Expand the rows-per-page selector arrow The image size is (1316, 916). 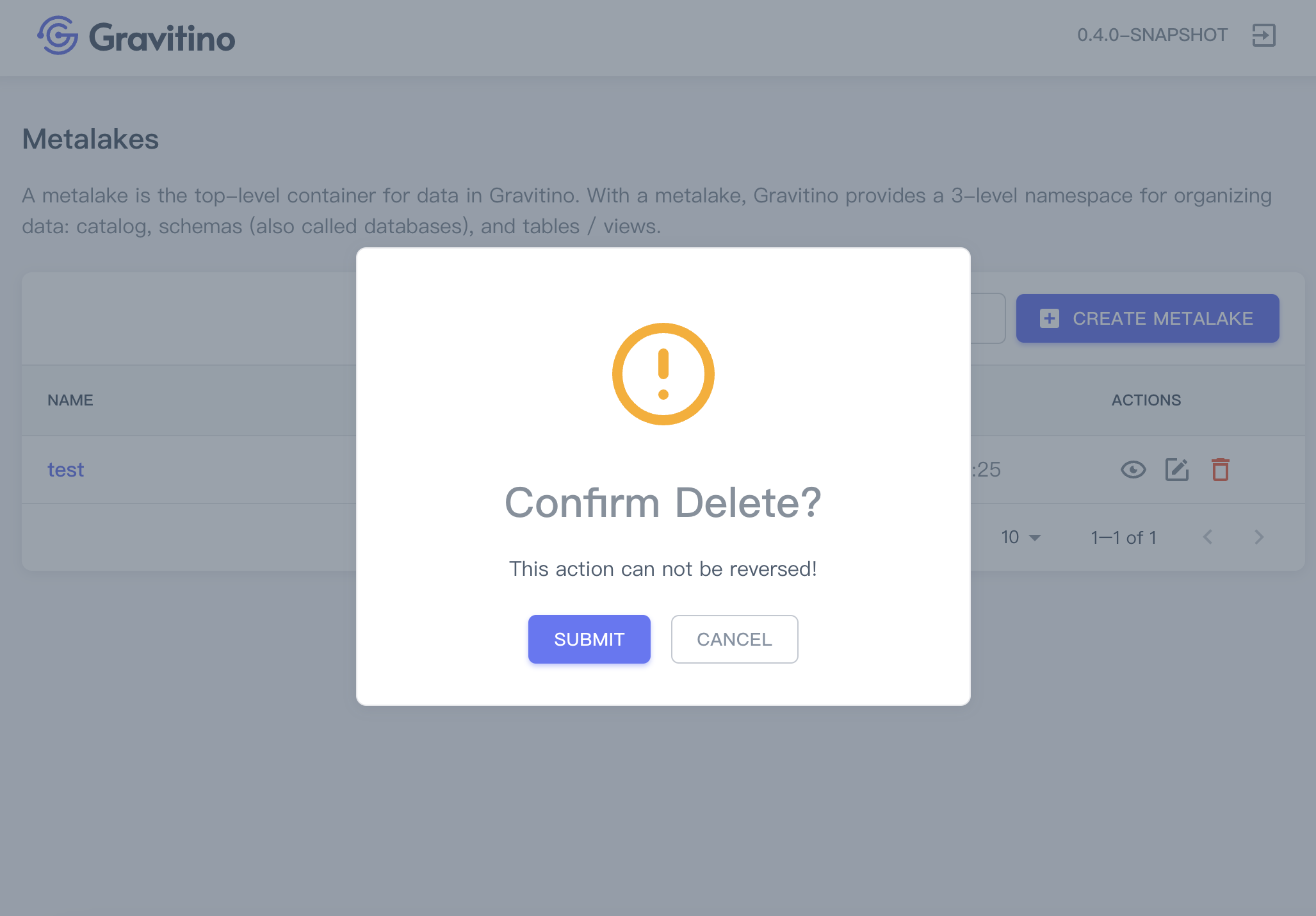click(x=1039, y=538)
